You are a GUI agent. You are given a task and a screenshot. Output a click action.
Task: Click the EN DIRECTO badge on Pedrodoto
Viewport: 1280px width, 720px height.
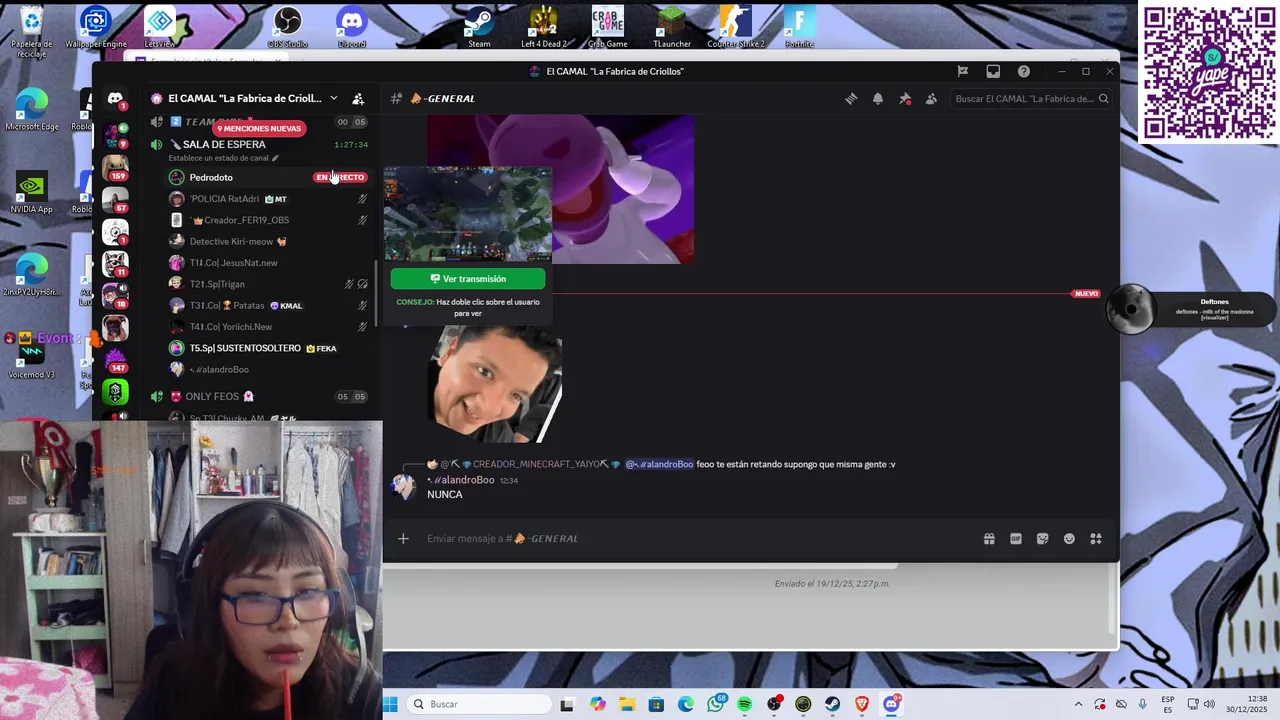click(x=341, y=177)
